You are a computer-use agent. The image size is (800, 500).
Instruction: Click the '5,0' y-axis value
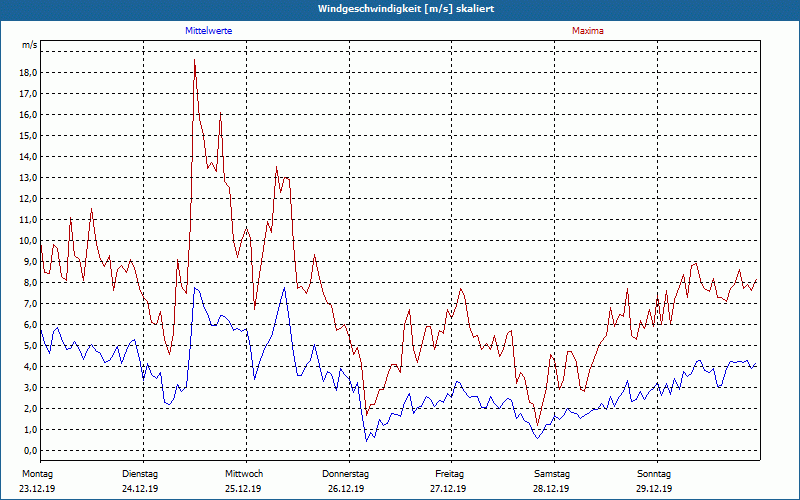[30, 345]
